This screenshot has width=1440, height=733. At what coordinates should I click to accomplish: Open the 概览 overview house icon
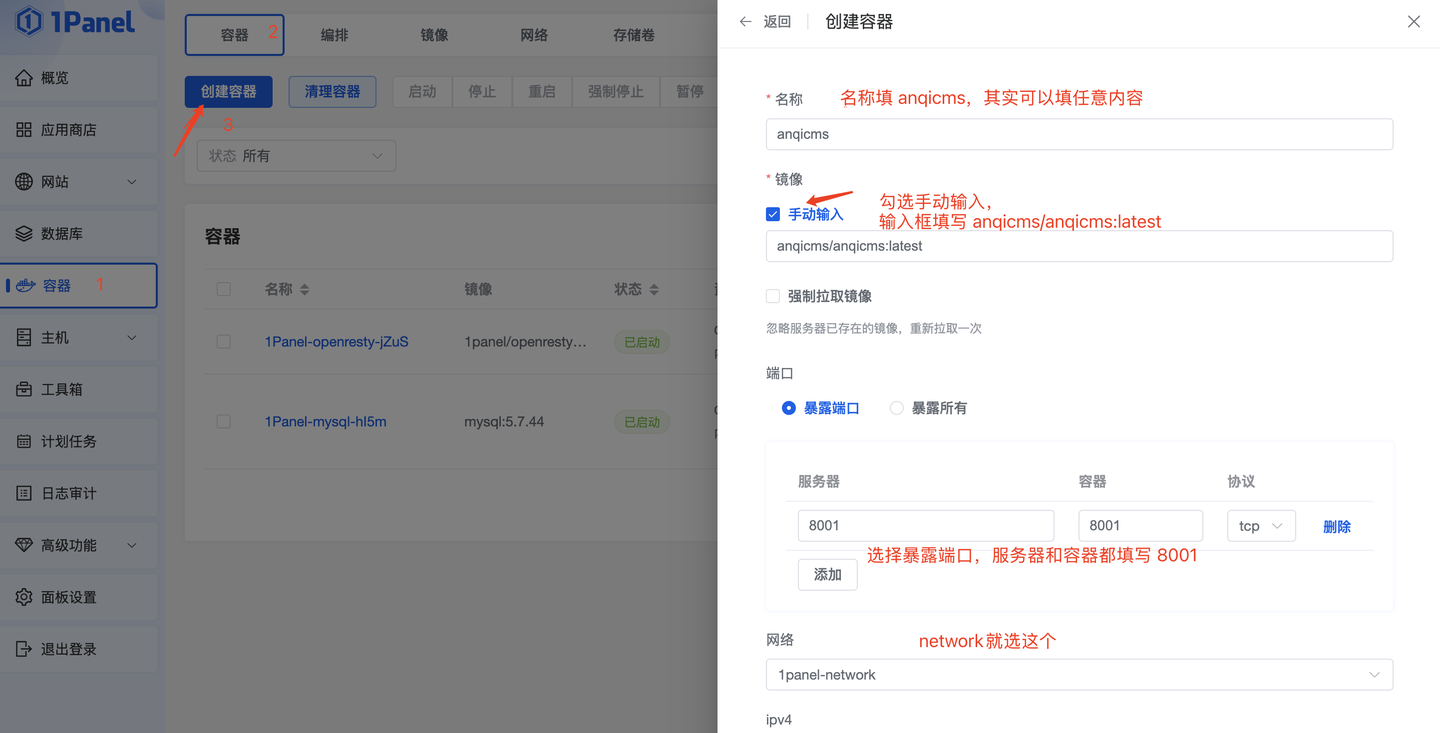[x=24, y=78]
